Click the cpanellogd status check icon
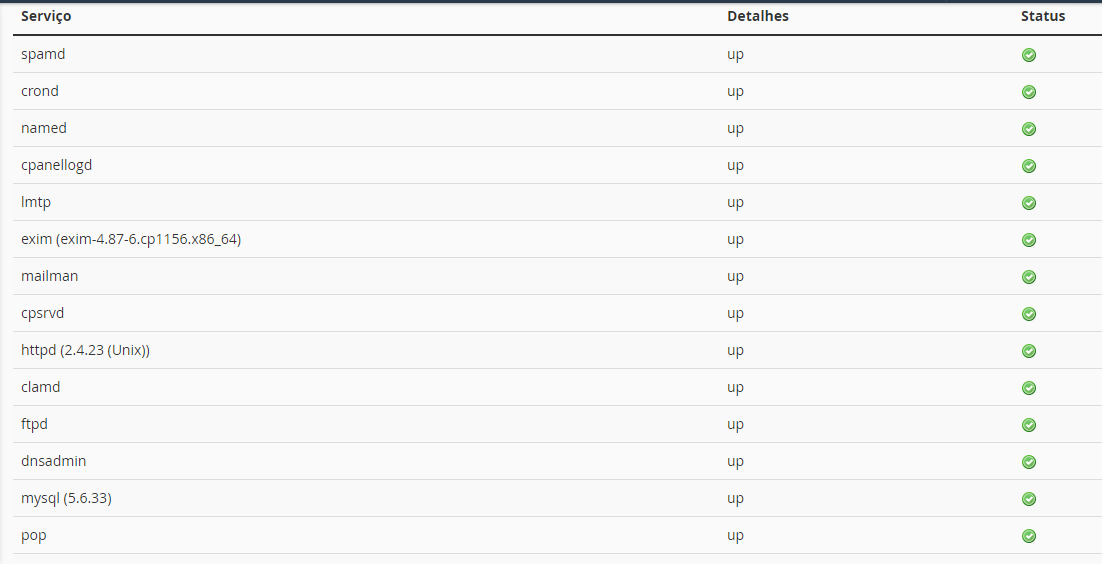Viewport: 1102px width, 564px height. (x=1029, y=166)
